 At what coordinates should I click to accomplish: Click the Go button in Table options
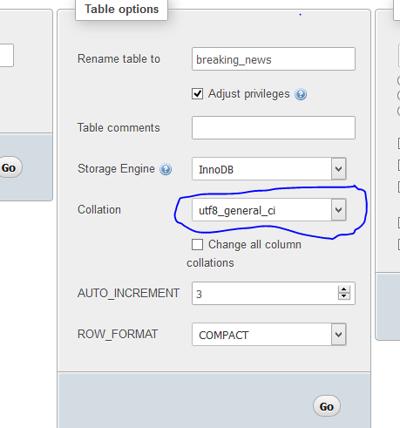pyautogui.click(x=327, y=406)
